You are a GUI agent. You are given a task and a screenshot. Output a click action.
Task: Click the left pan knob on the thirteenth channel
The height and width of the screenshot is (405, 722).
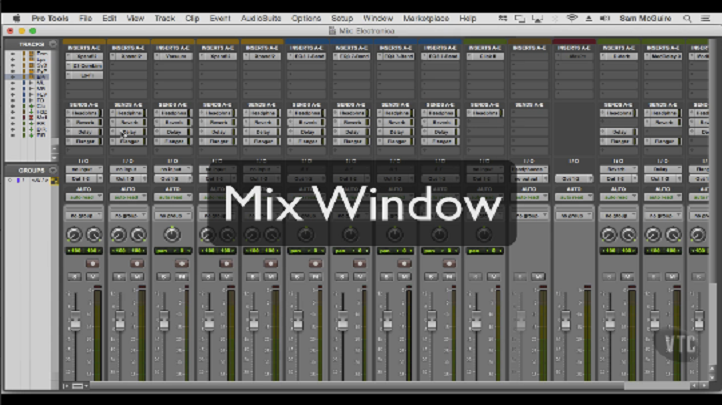pyautogui.click(x=608, y=235)
